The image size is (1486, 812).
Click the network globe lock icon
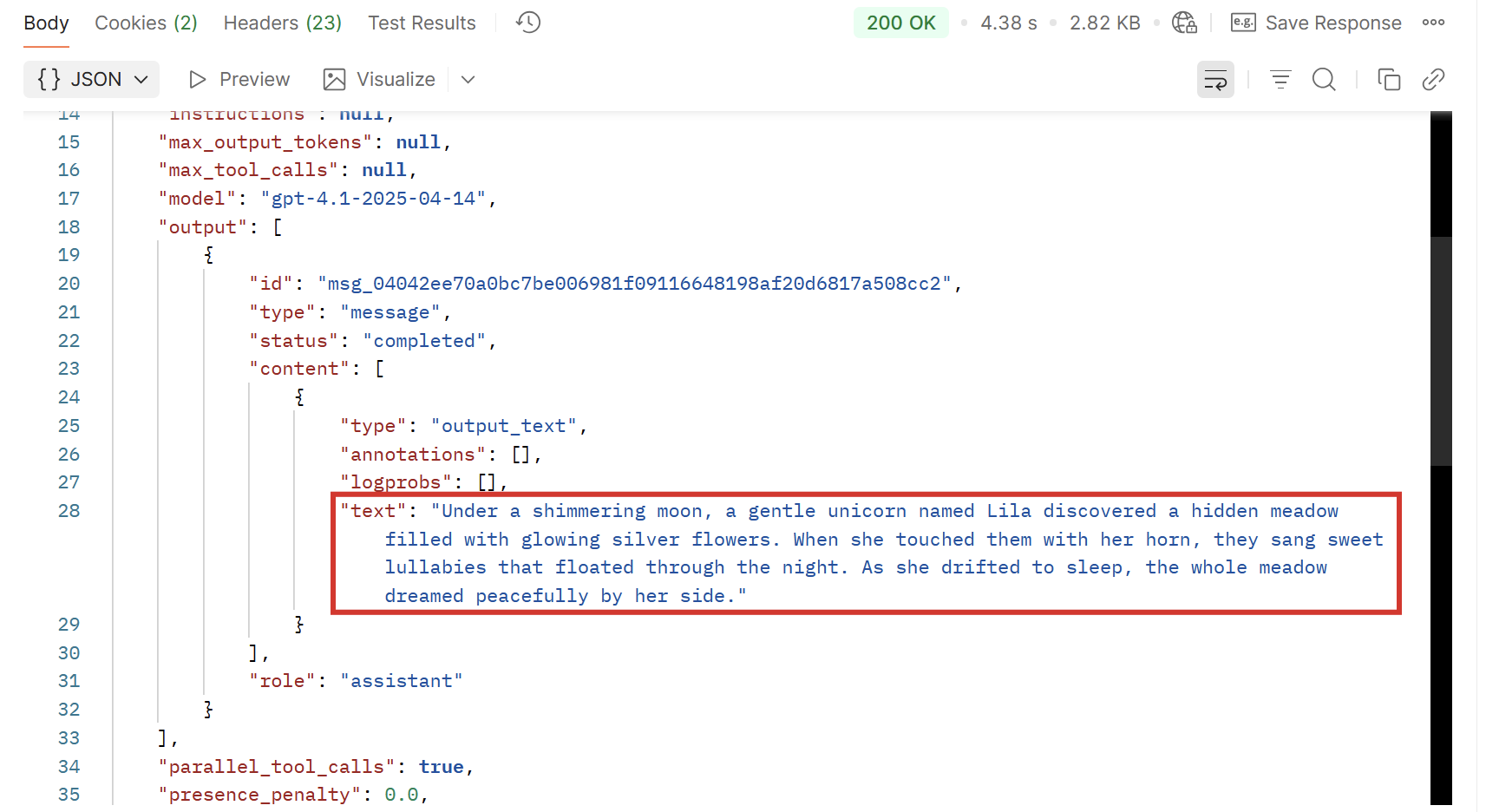click(1184, 23)
